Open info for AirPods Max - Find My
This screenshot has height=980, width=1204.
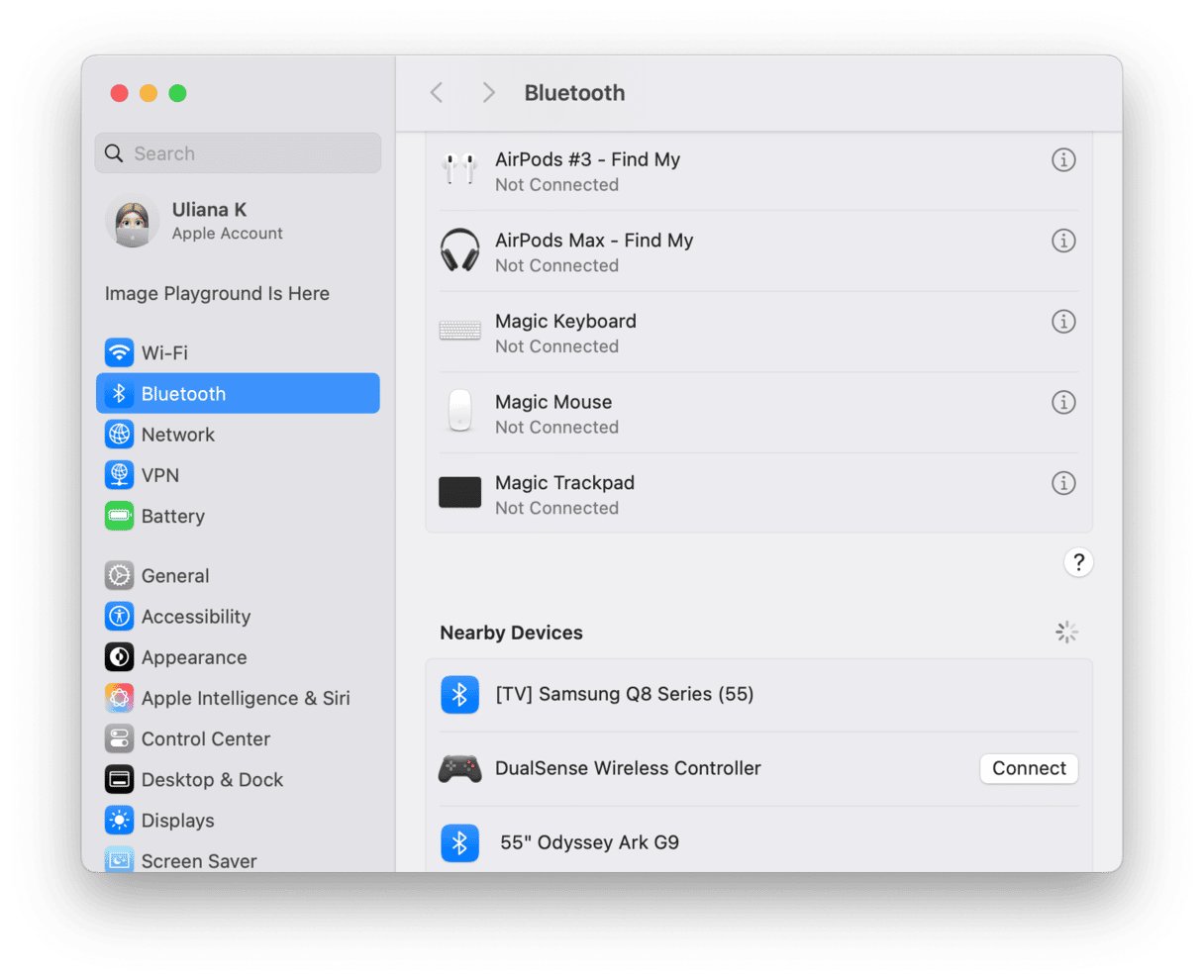[x=1063, y=241]
